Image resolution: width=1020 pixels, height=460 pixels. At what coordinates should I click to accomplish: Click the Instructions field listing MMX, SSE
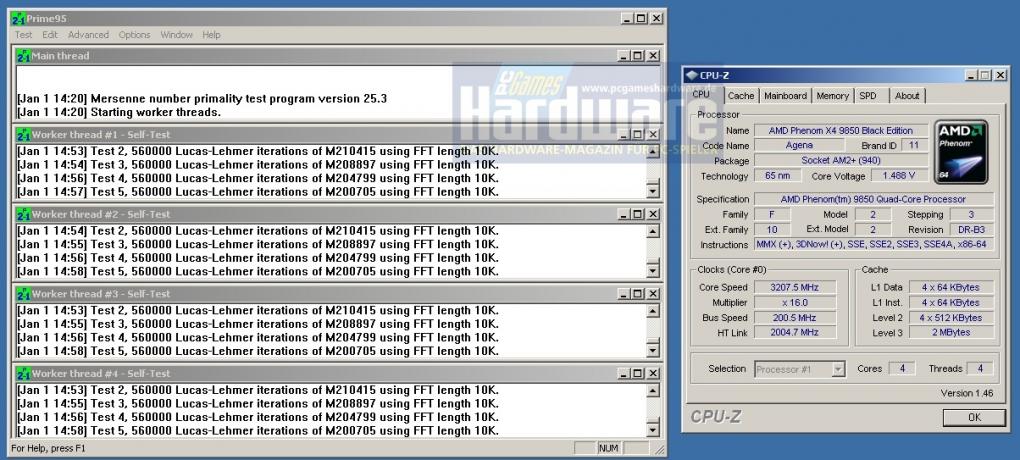pos(874,245)
